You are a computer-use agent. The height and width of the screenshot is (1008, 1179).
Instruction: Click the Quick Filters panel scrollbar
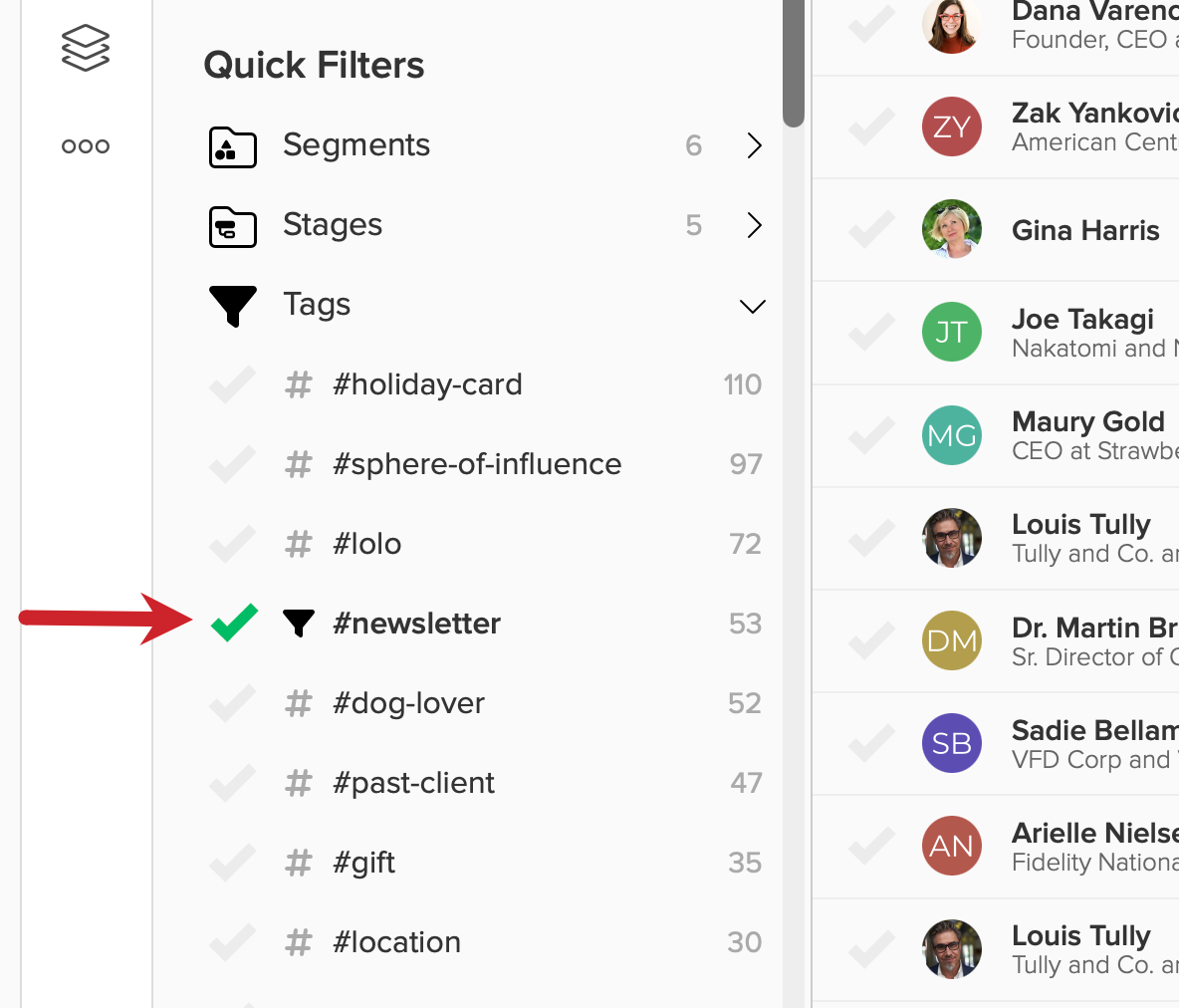click(x=793, y=64)
